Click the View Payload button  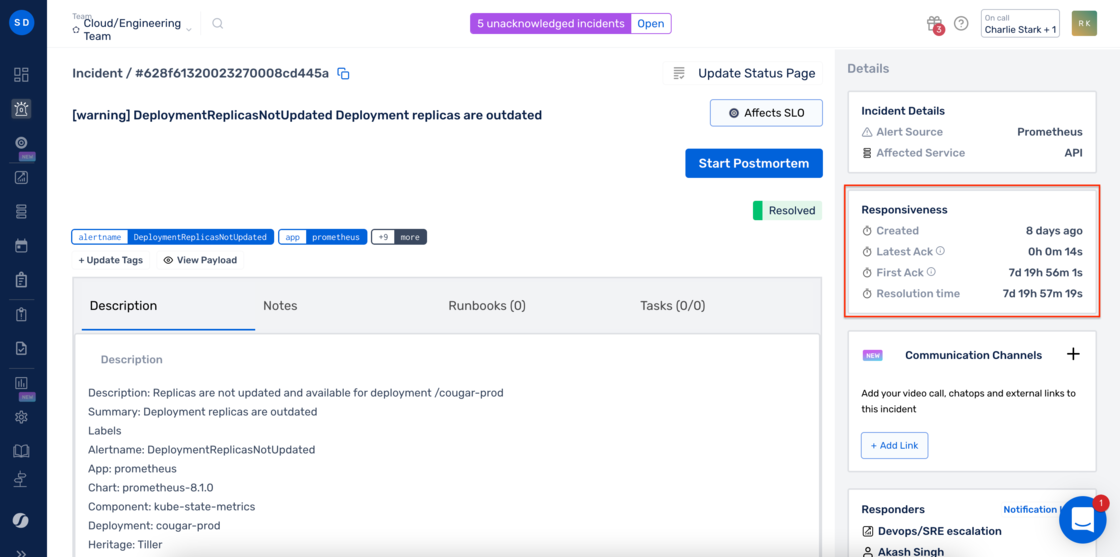200,260
